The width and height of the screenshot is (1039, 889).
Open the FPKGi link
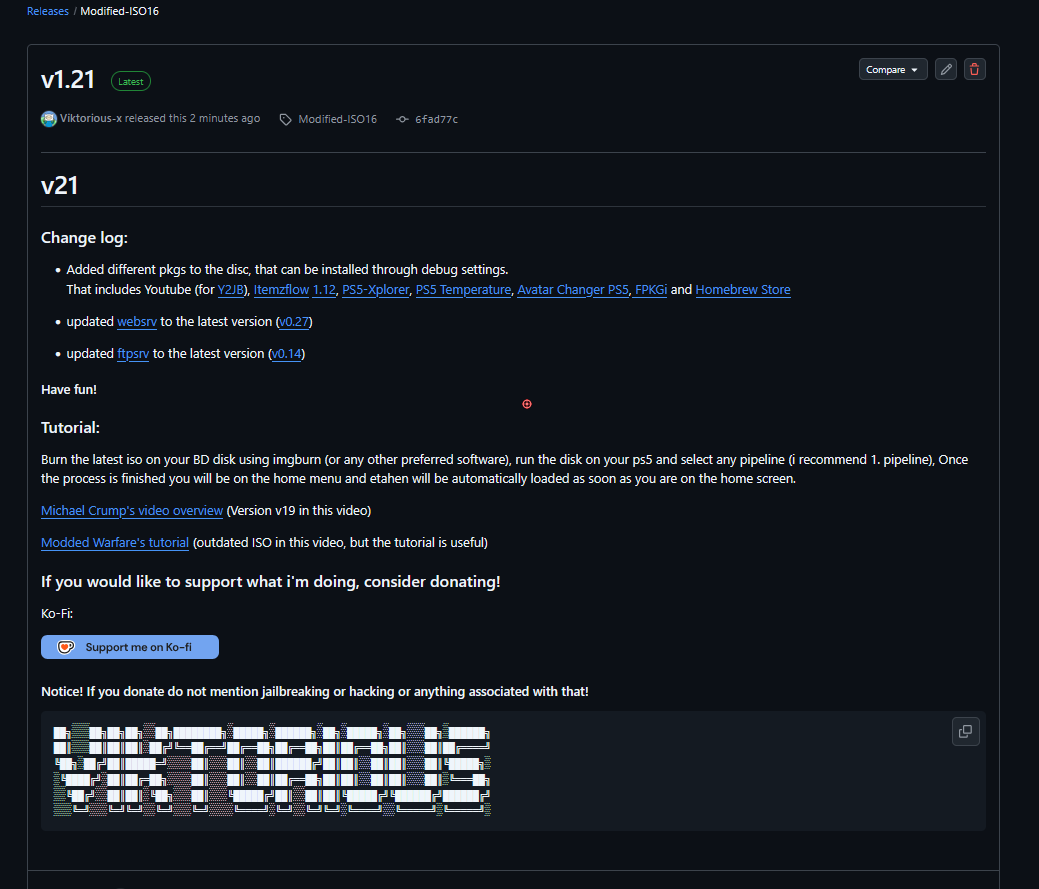click(651, 289)
